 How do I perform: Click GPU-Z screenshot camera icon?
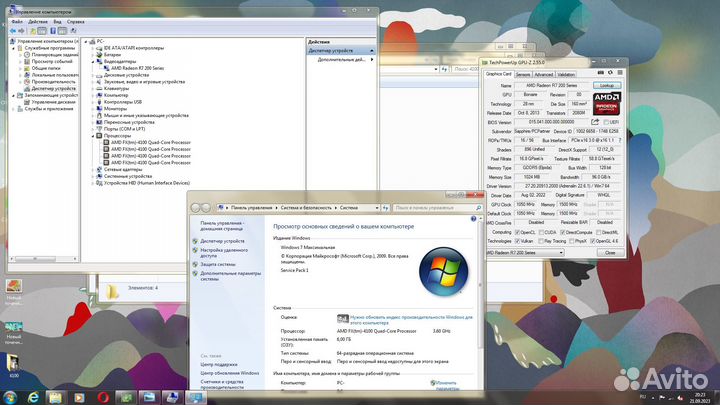[601, 73]
